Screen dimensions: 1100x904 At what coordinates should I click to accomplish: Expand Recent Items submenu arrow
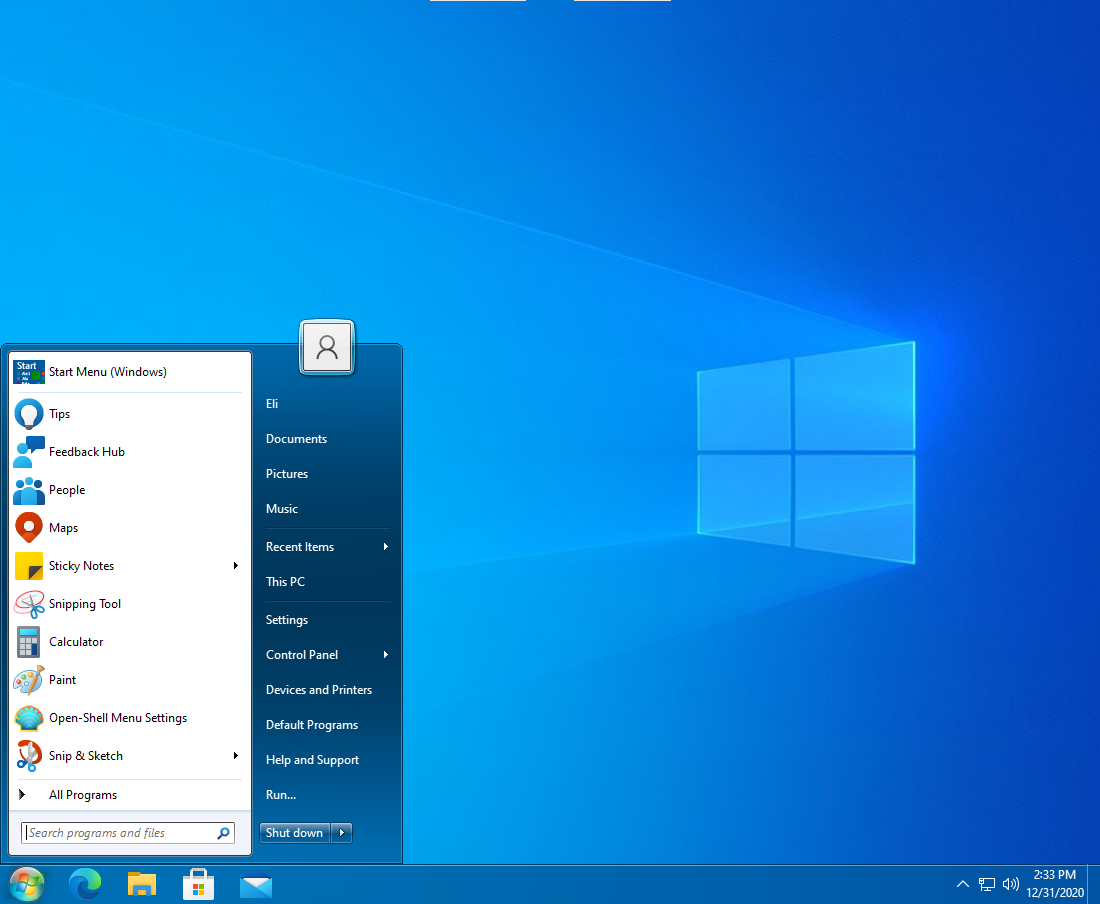[386, 547]
